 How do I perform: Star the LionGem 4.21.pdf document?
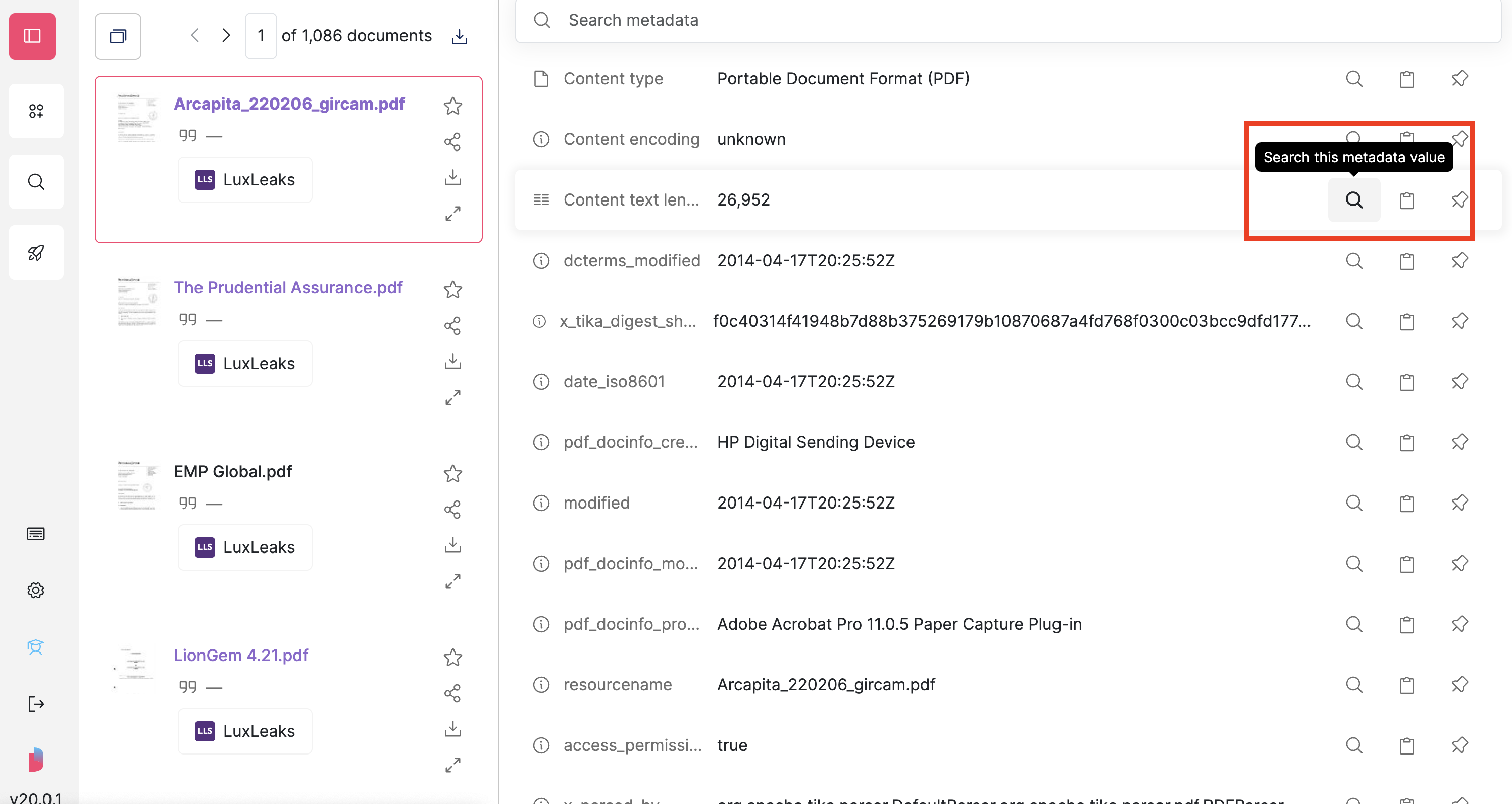click(452, 658)
